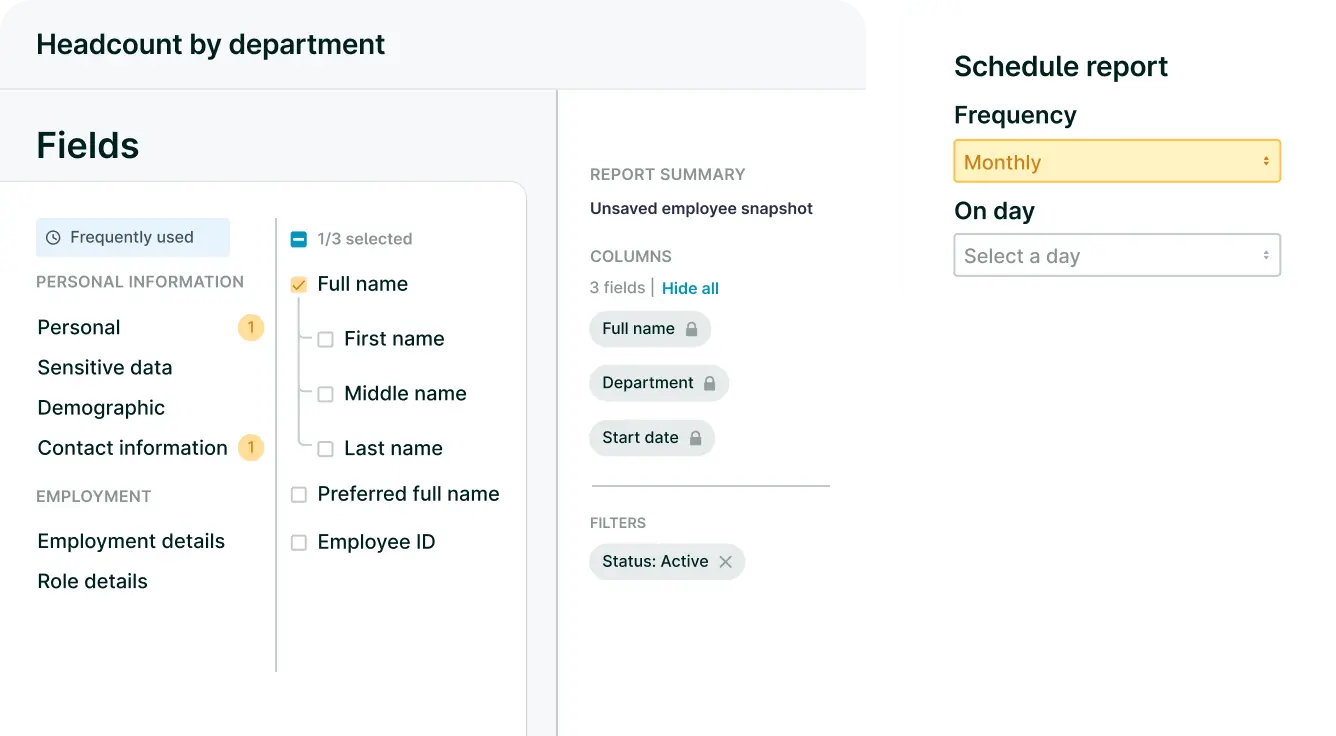Click the lock icon on Department chip
This screenshot has width=1336, height=736.
[709, 383]
